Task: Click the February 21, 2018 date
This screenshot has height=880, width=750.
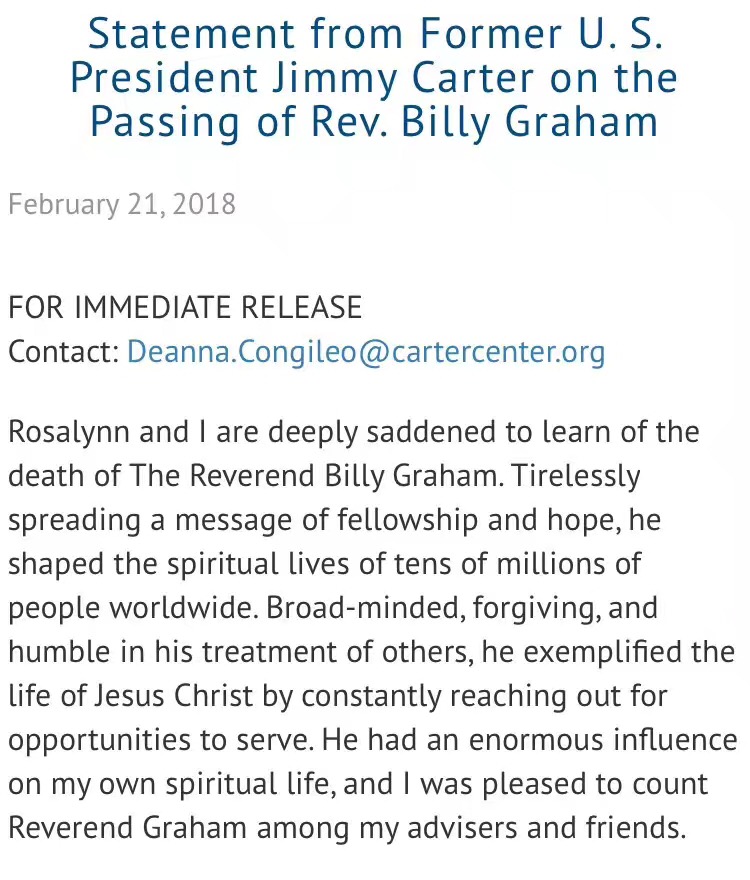Action: point(122,204)
